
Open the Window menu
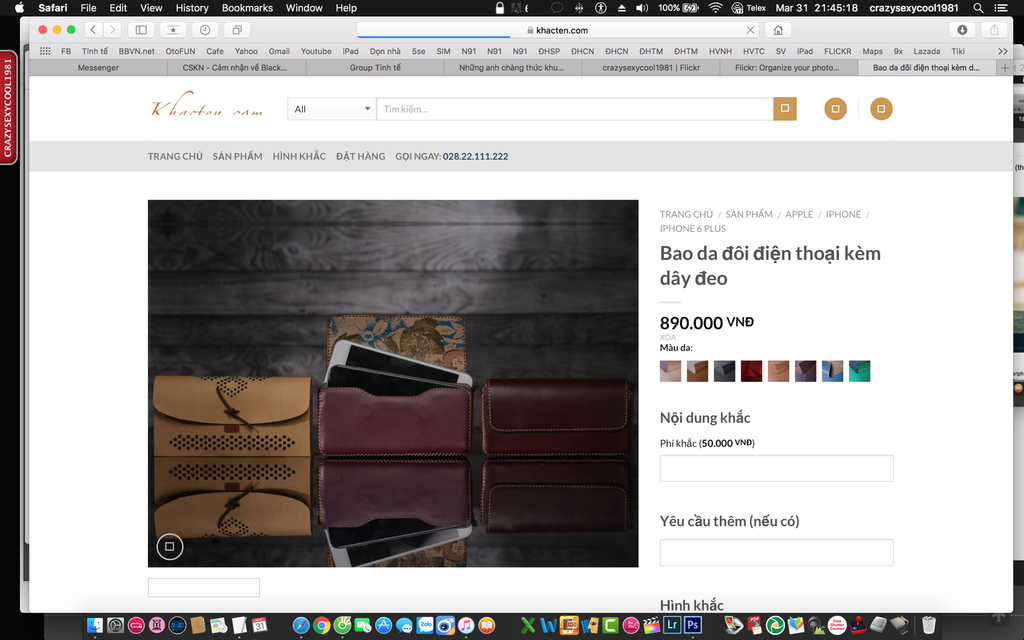coord(304,8)
